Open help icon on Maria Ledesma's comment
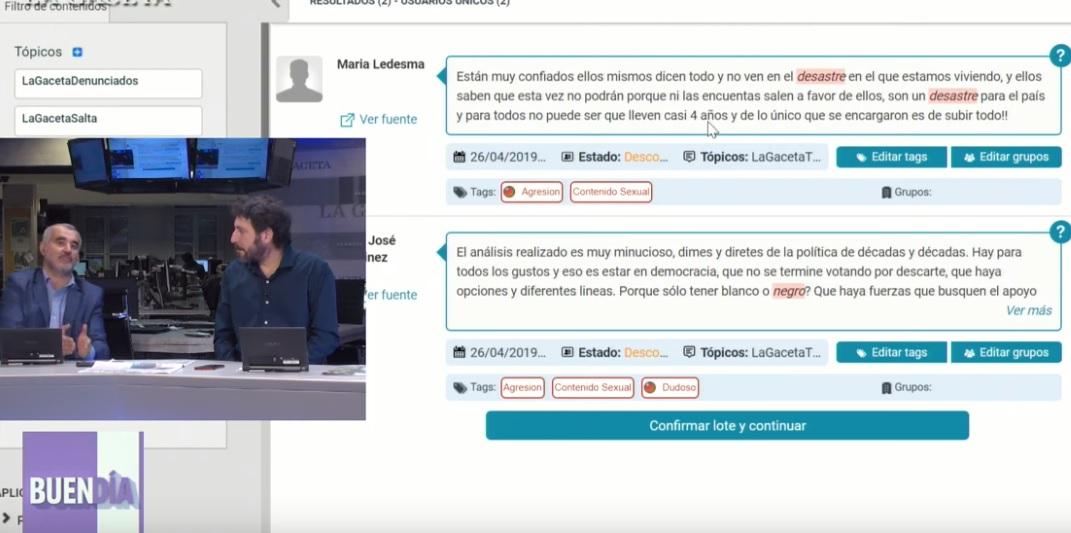The width and height of the screenshot is (1071, 533). [1059, 56]
